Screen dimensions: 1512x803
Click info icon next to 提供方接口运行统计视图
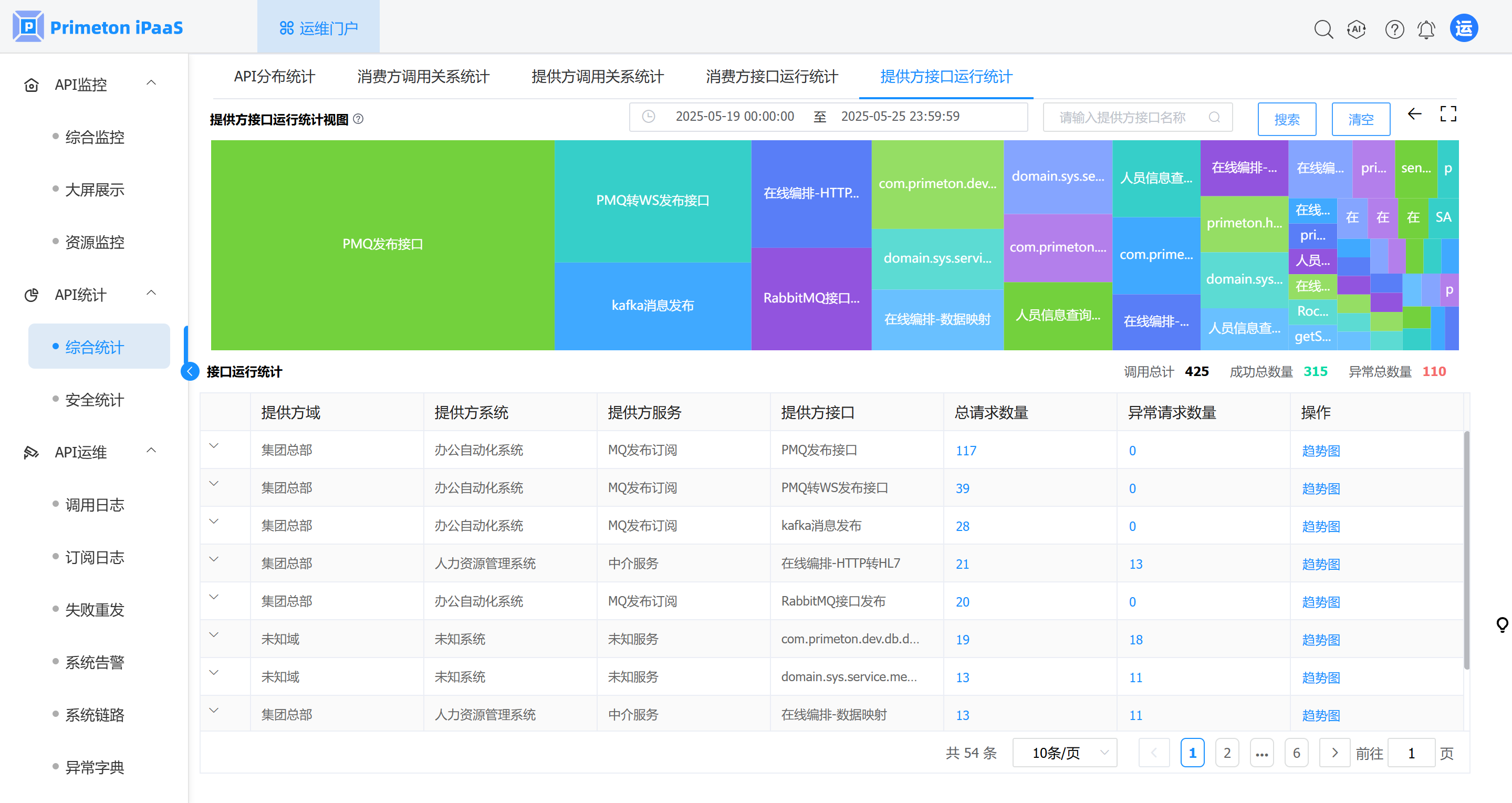click(358, 119)
